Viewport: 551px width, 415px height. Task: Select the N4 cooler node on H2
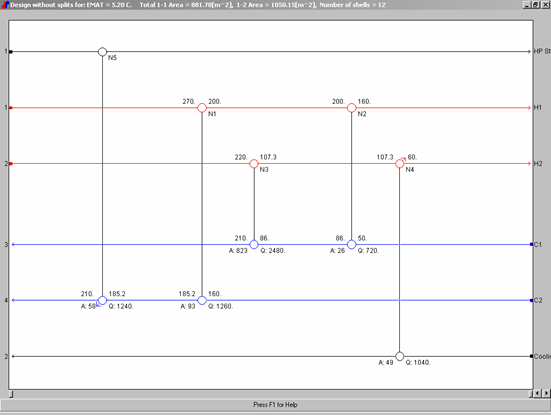(400, 163)
